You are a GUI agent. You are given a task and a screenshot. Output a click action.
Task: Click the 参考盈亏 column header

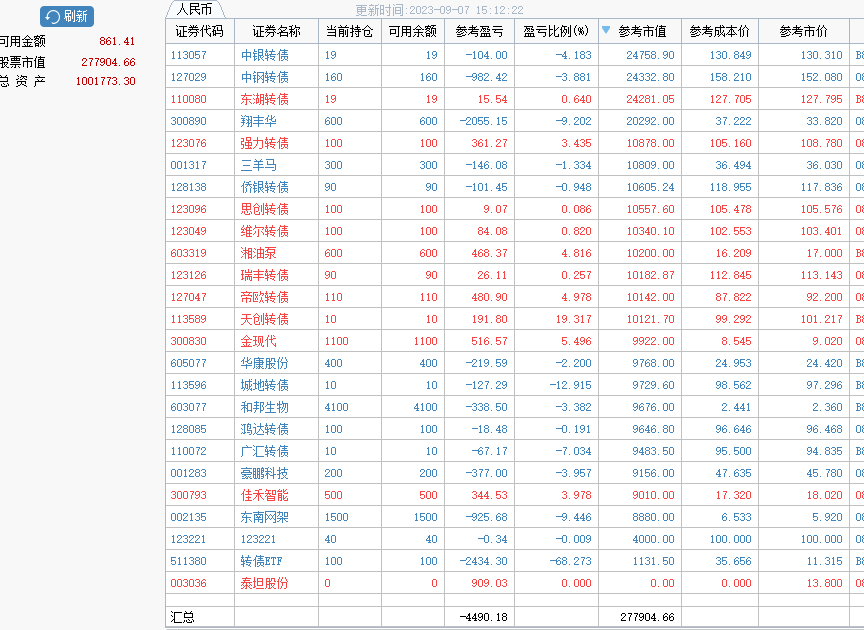pyautogui.click(x=479, y=31)
